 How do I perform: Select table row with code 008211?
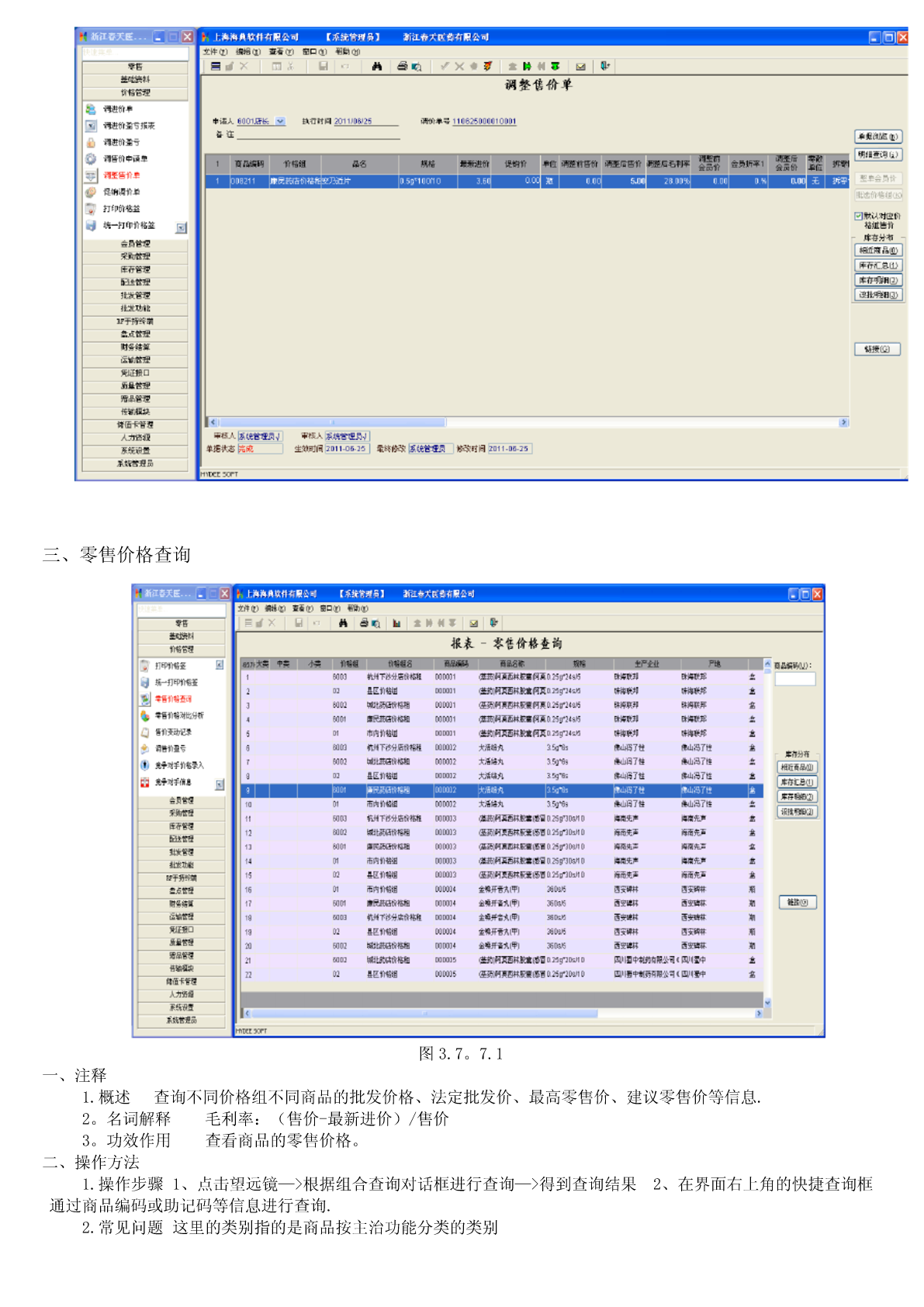528,181
